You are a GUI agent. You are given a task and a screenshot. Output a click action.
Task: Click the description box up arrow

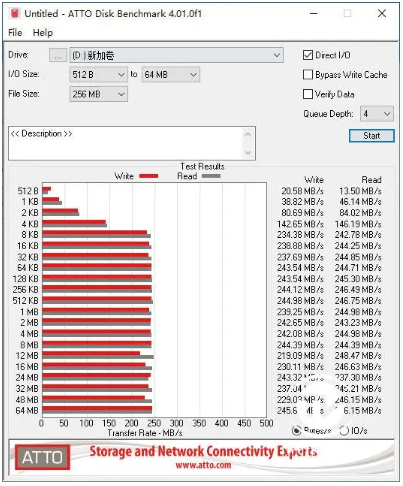[x=248, y=135]
